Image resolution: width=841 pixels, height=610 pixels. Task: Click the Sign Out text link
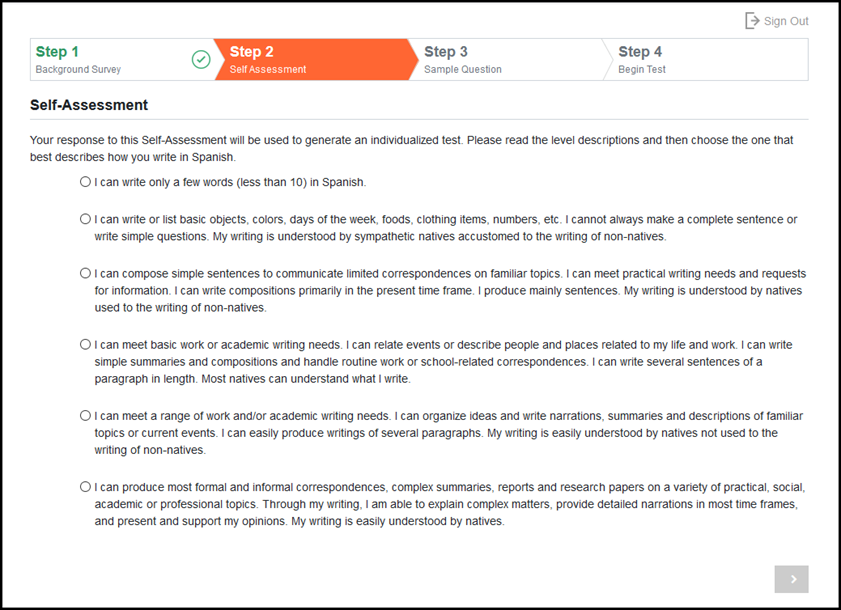(786, 21)
